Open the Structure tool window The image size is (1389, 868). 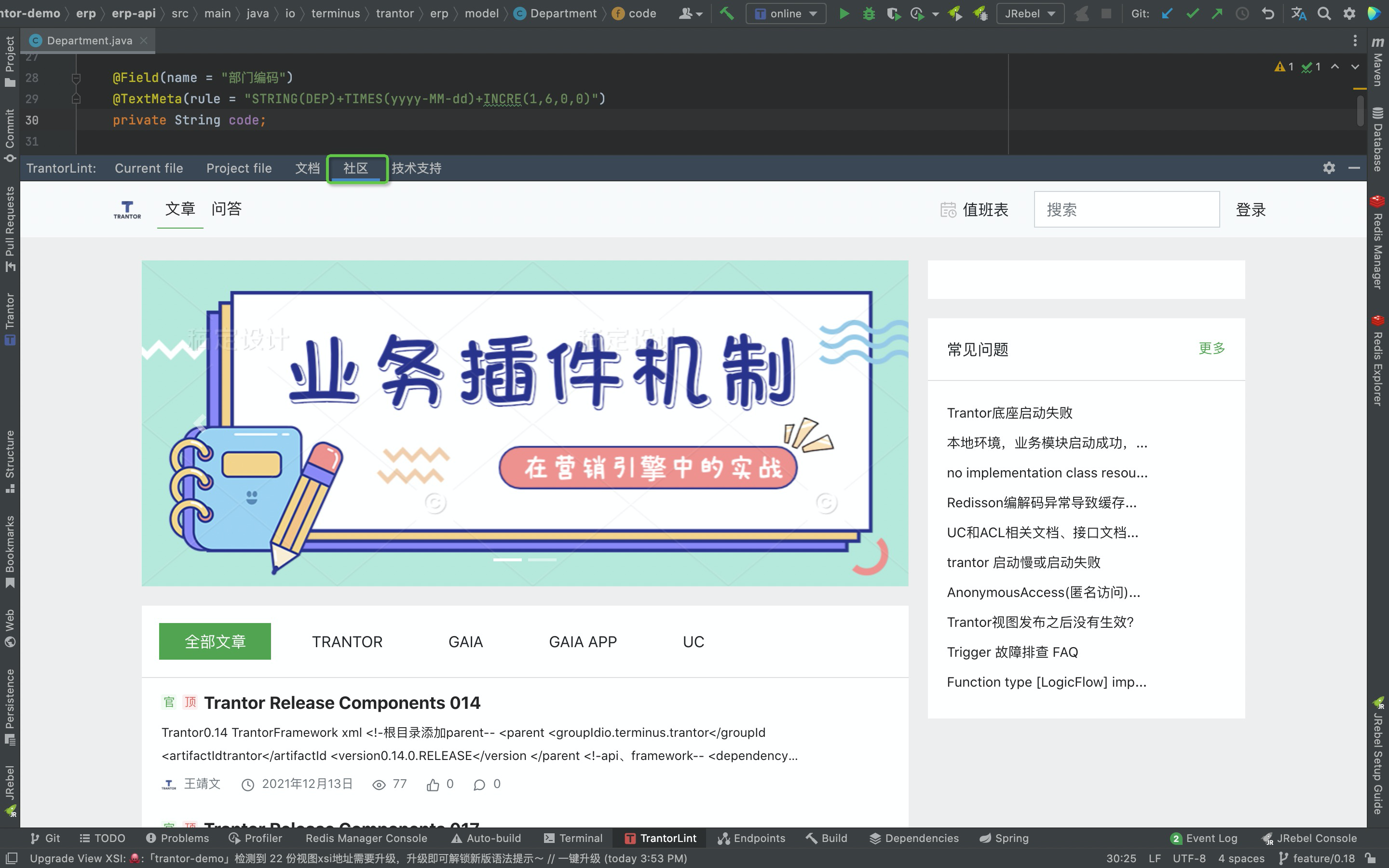(x=10, y=461)
